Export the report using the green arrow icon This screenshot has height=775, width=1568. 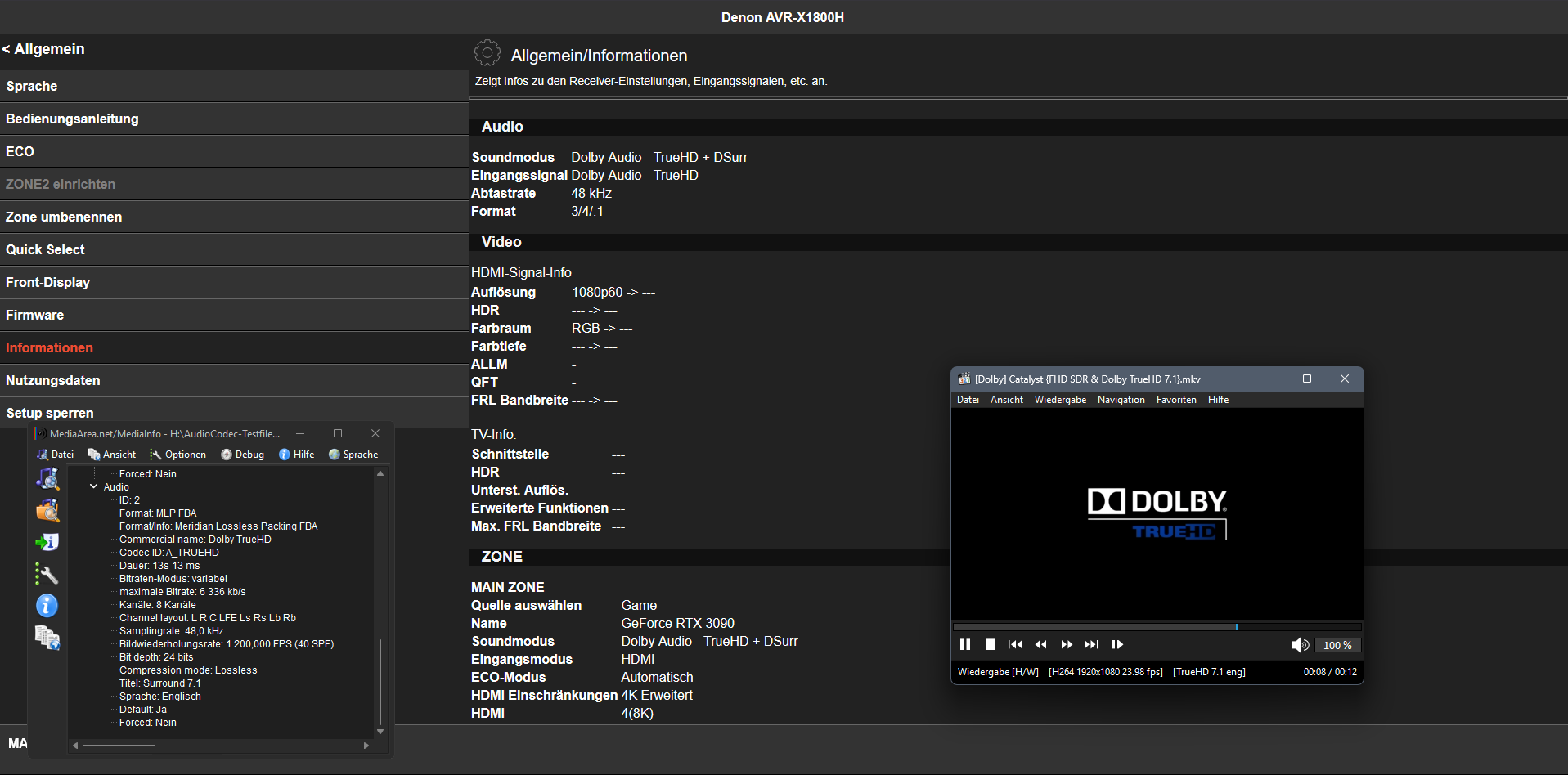click(x=47, y=541)
